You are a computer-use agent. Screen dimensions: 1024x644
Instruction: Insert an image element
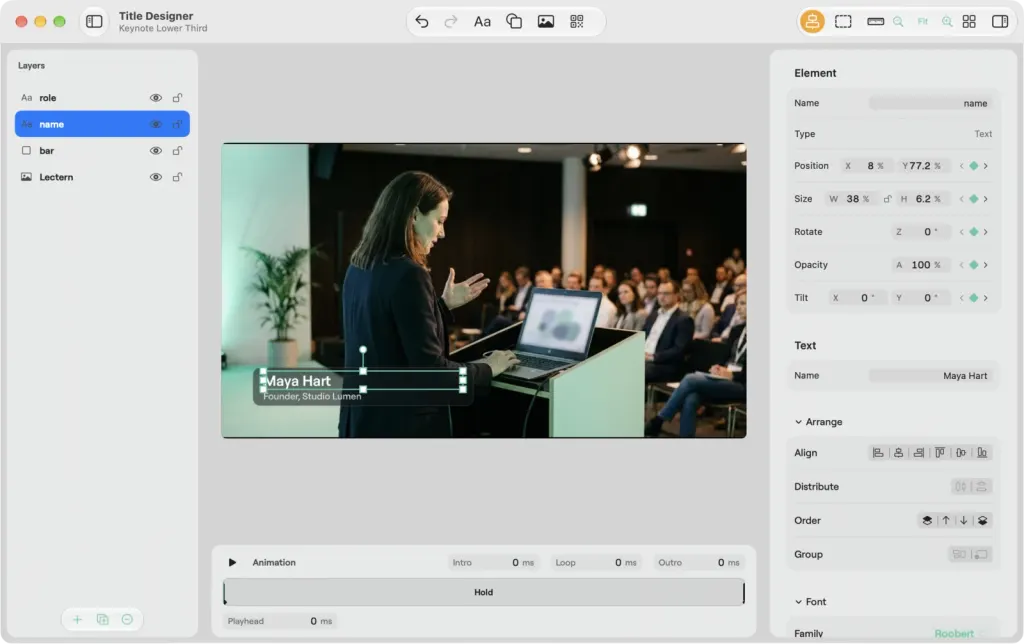(x=546, y=22)
